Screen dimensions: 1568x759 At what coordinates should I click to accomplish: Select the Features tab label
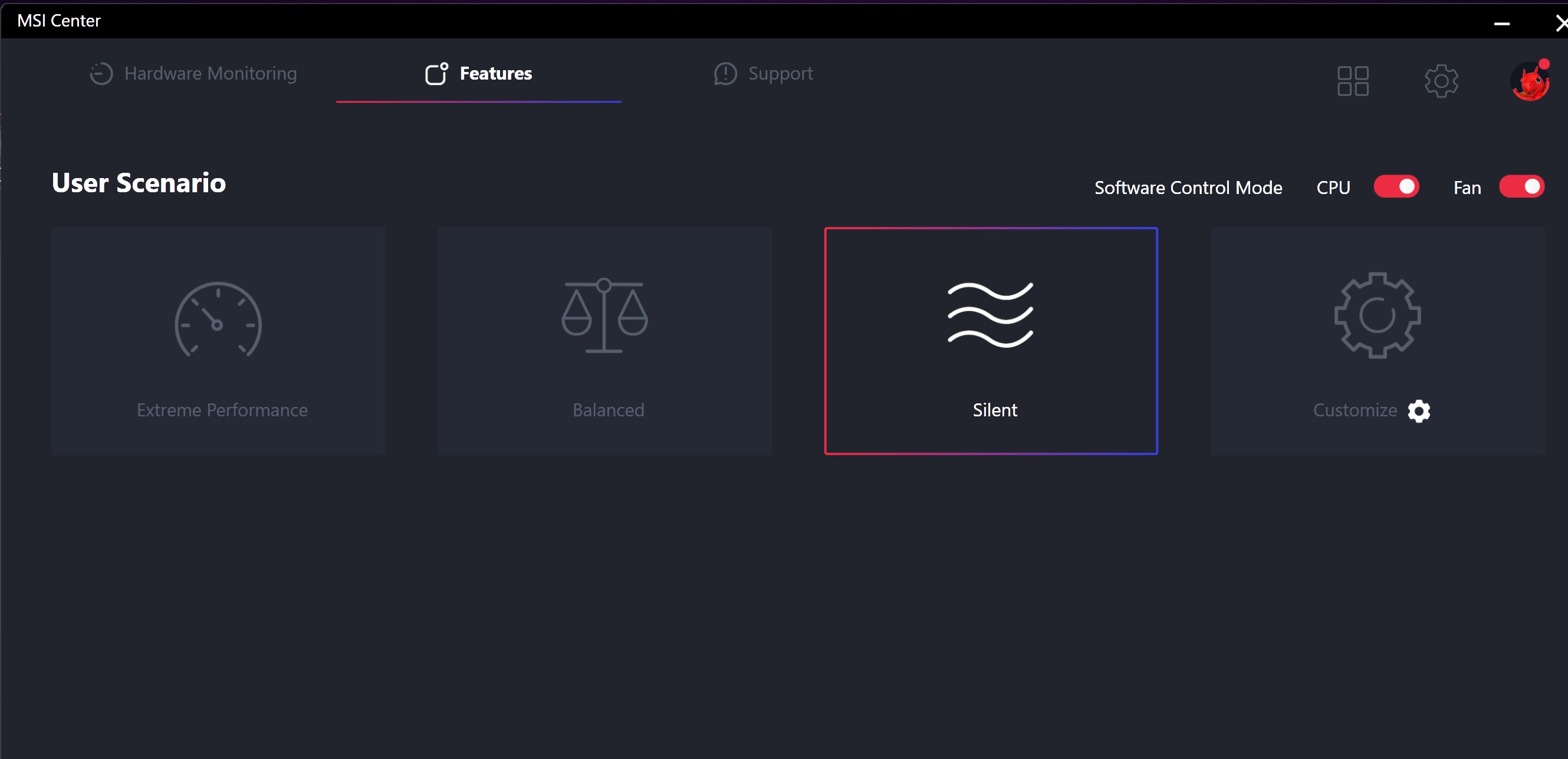pos(495,74)
